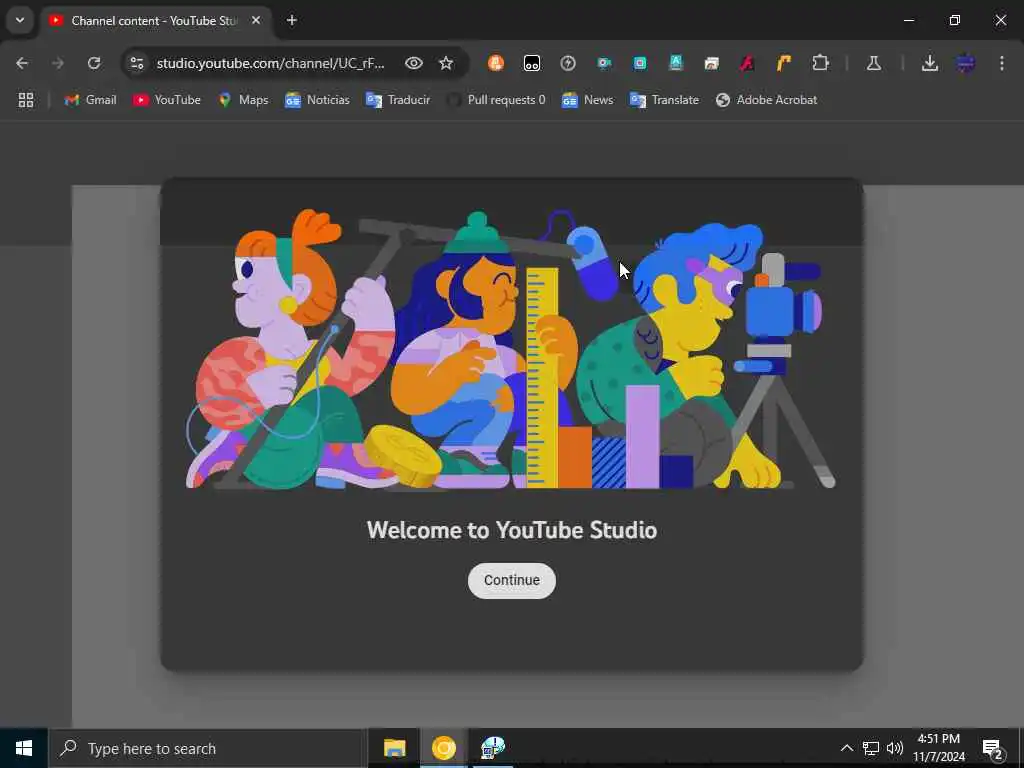
Task: Open the Windows Start menu
Action: [24, 748]
